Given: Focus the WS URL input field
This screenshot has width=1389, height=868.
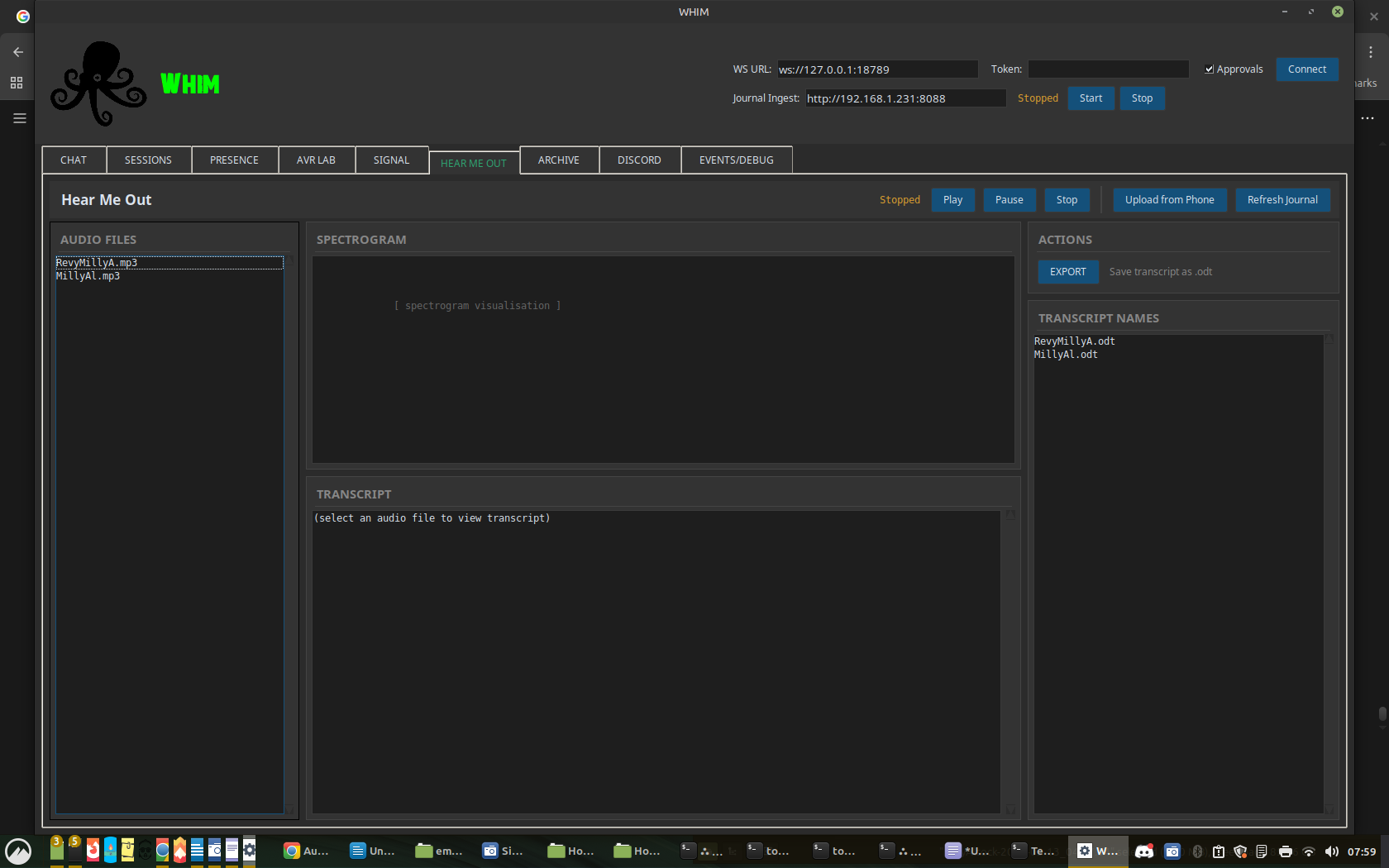Looking at the screenshot, I should click(877, 69).
